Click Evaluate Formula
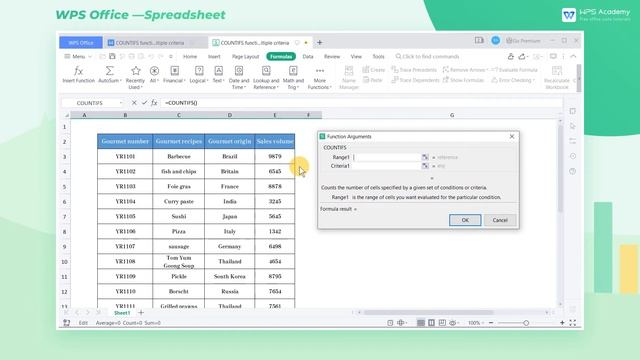Viewport: 640px width, 360px height. (514, 70)
